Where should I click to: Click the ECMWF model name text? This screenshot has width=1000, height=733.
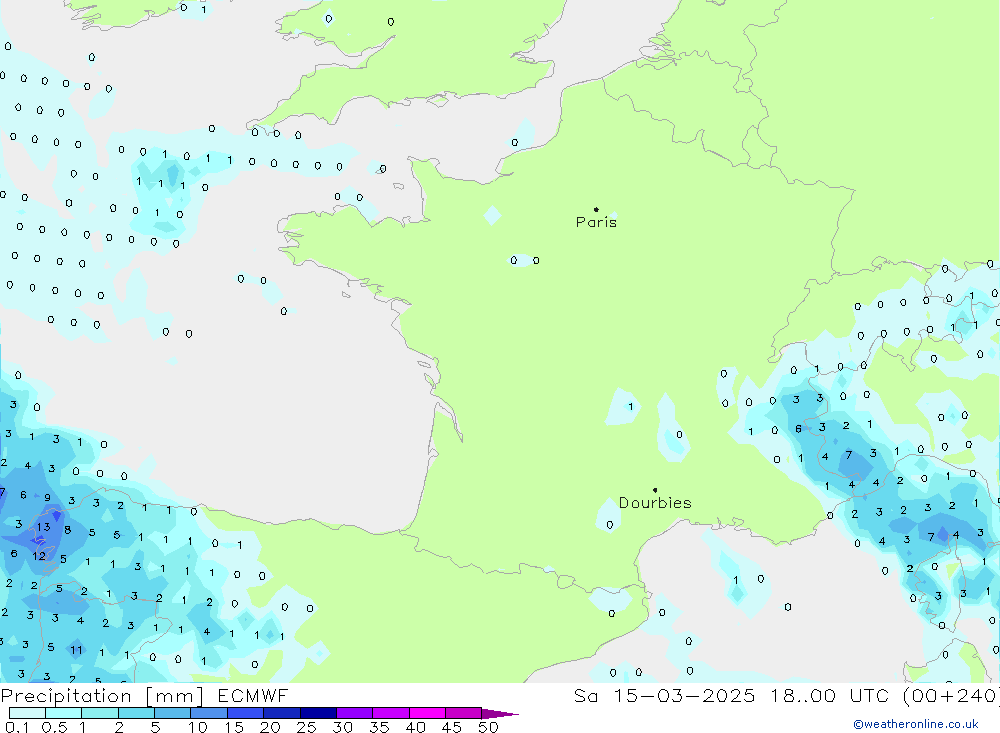pyautogui.click(x=253, y=696)
